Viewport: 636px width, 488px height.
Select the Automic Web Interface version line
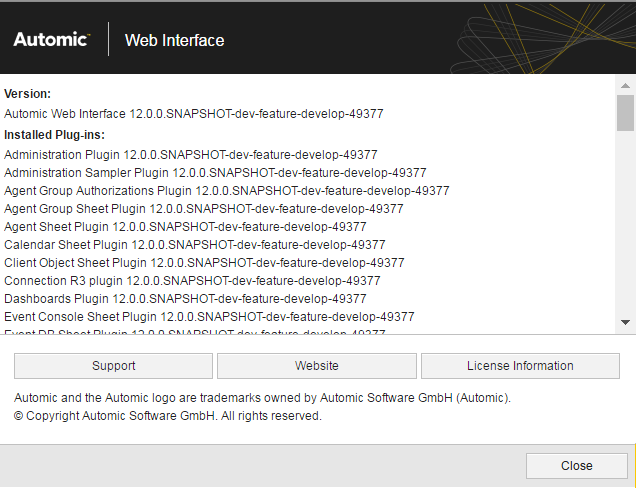[193, 114]
